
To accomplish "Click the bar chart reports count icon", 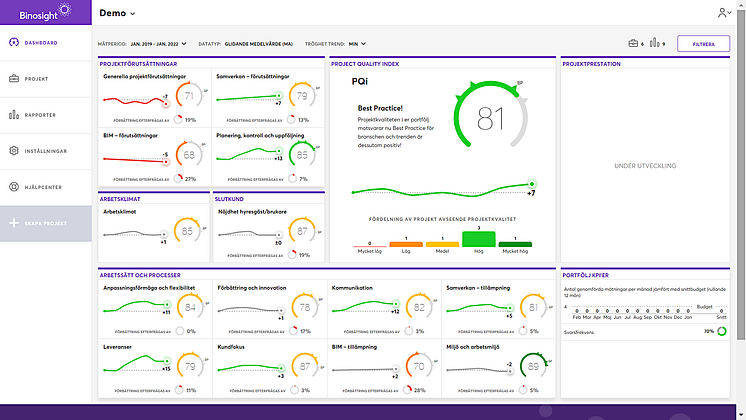I will (x=655, y=43).
